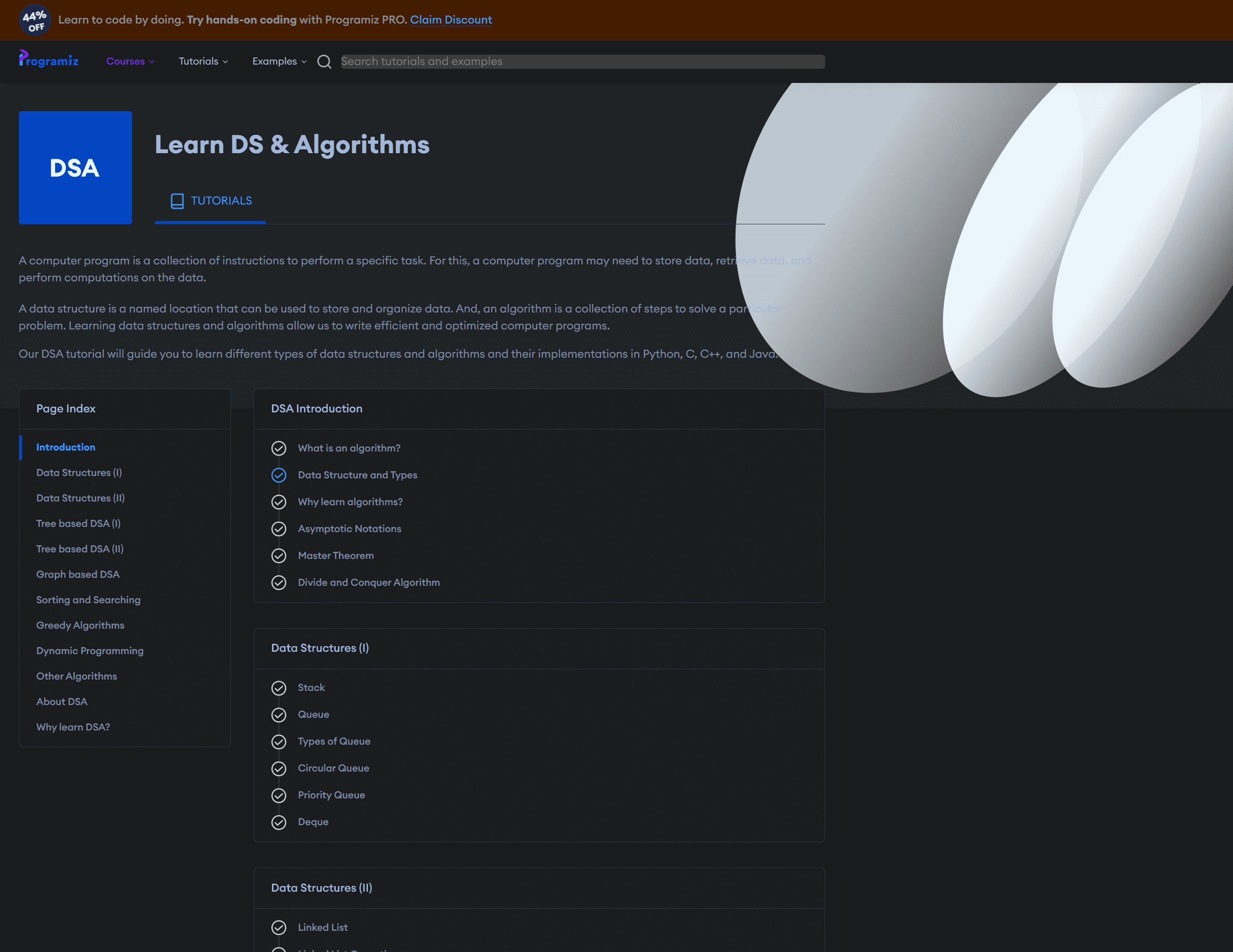Click the search magnifier icon

pos(324,62)
